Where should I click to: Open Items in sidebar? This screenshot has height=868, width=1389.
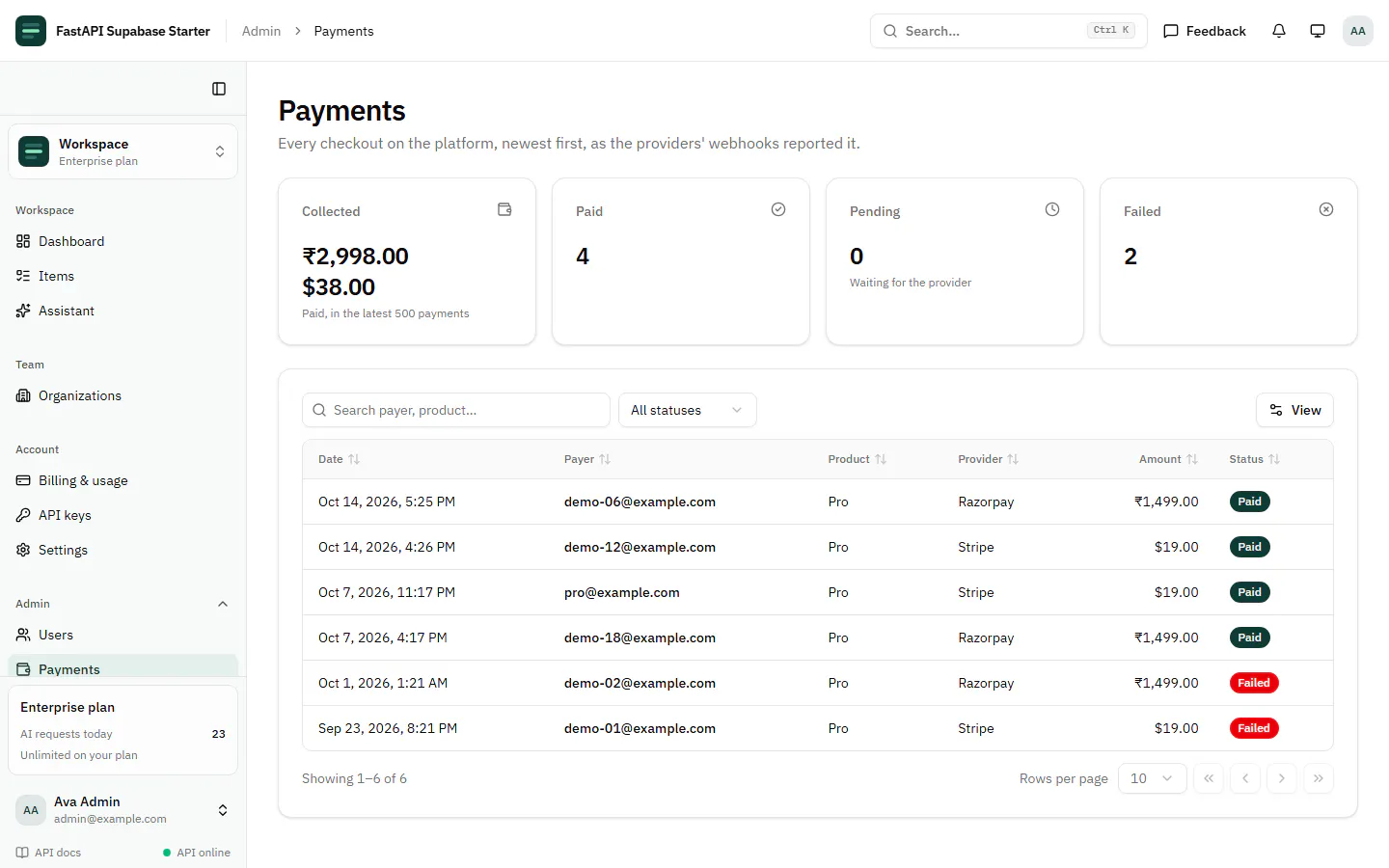coord(123,276)
